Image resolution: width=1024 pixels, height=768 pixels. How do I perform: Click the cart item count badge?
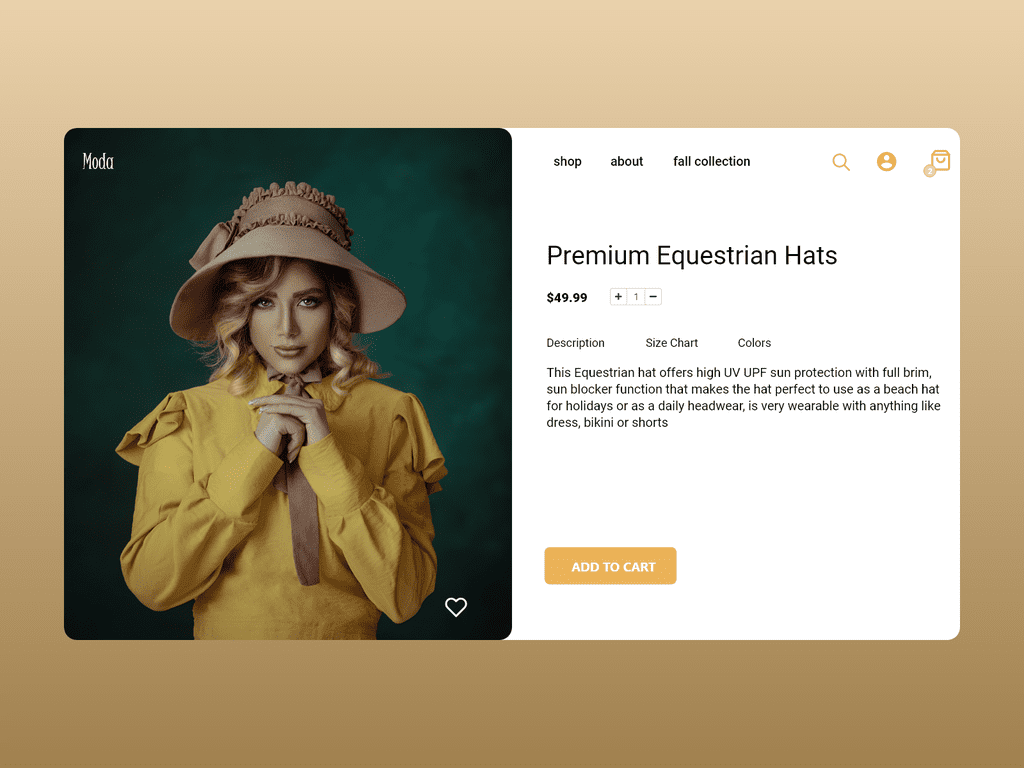(929, 171)
